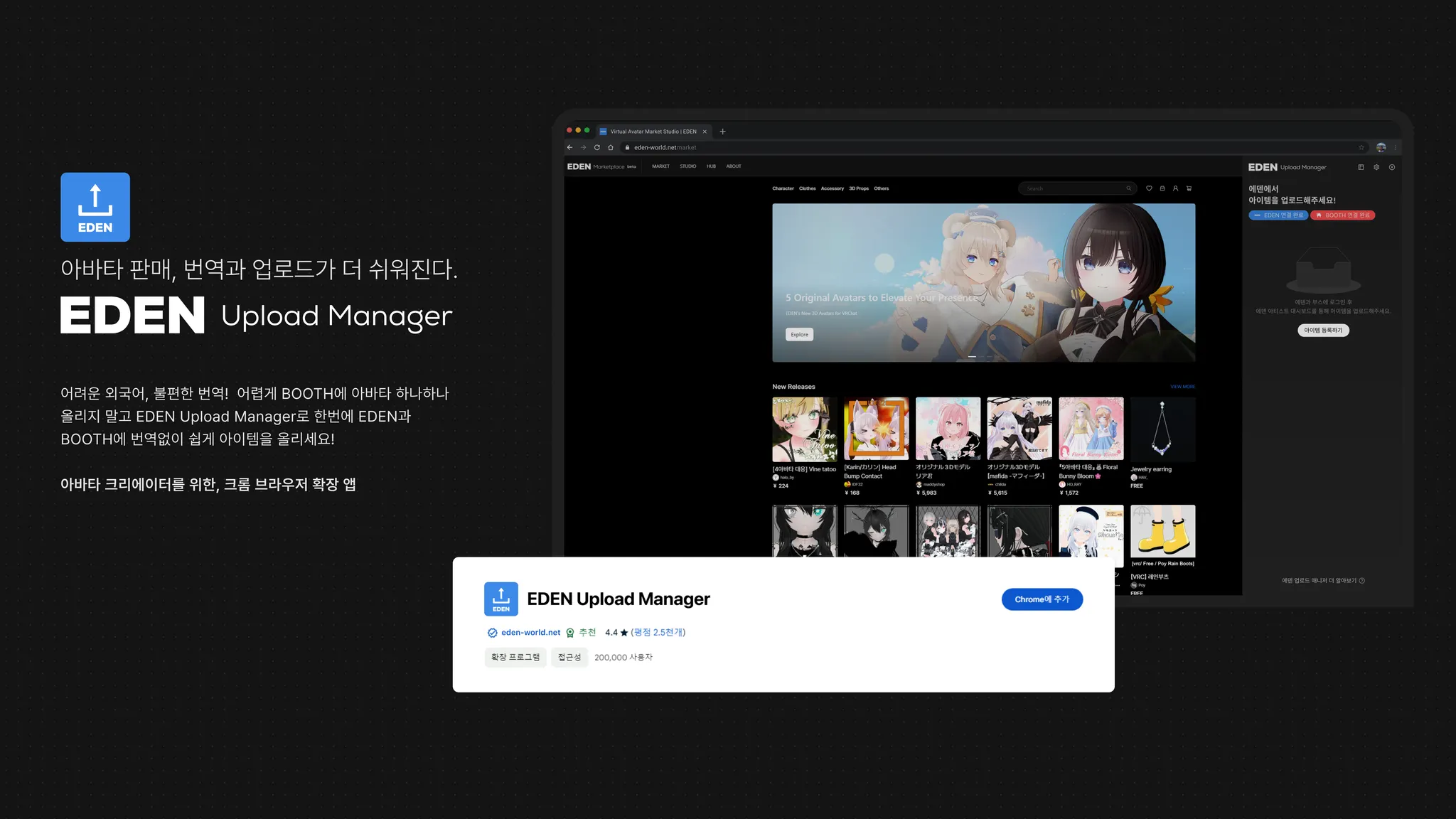
Task: Close the Upload Manager panel
Action: coord(1392,167)
